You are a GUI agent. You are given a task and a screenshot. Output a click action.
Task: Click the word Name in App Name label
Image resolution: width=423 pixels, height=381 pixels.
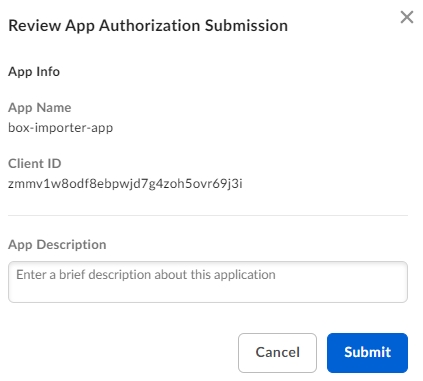(54, 108)
